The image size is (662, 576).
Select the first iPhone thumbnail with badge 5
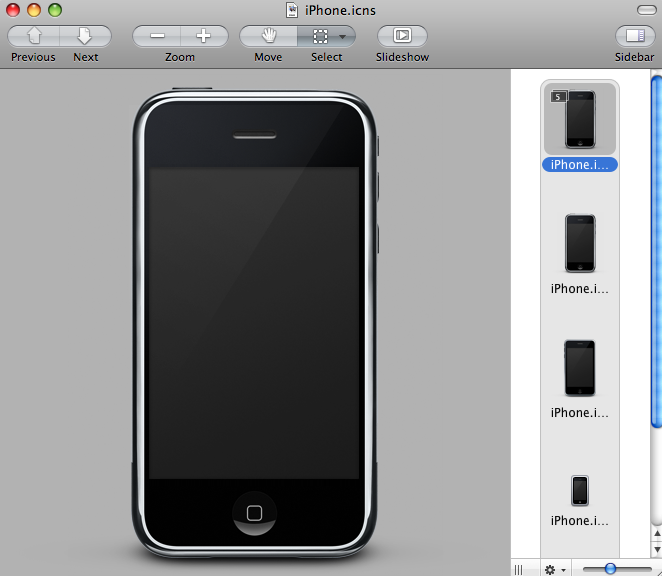(x=580, y=119)
